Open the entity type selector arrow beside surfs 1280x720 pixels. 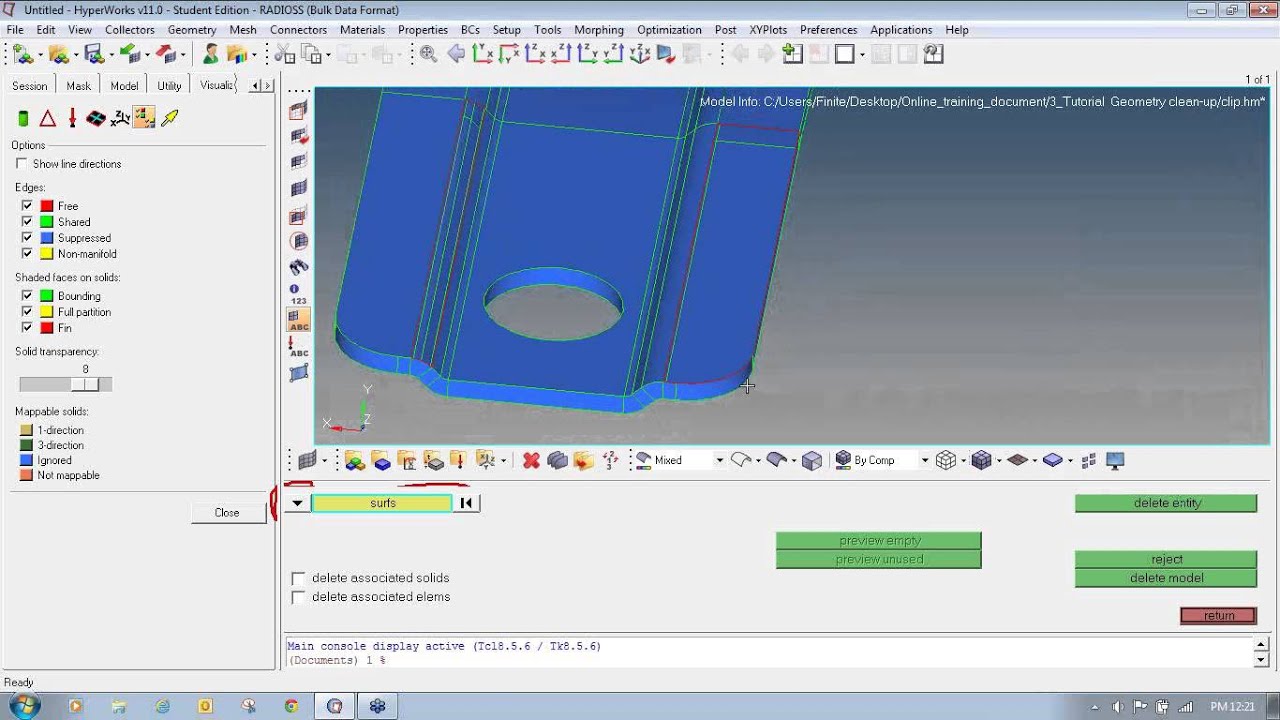(x=297, y=503)
